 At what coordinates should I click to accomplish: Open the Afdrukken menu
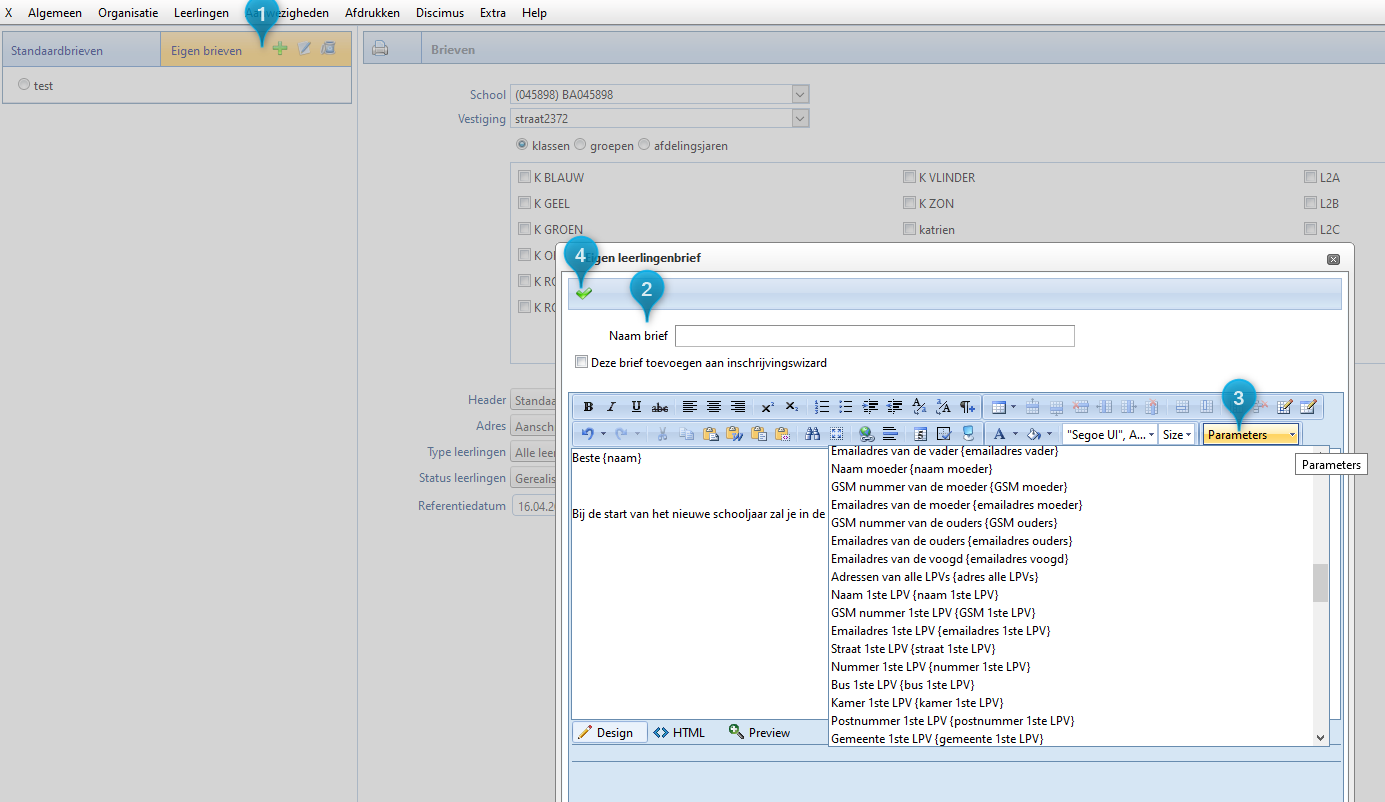[372, 13]
